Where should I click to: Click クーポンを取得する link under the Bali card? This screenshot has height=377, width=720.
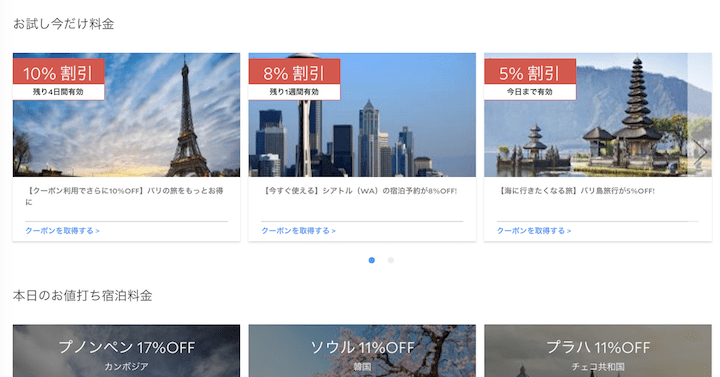pyautogui.click(x=534, y=231)
